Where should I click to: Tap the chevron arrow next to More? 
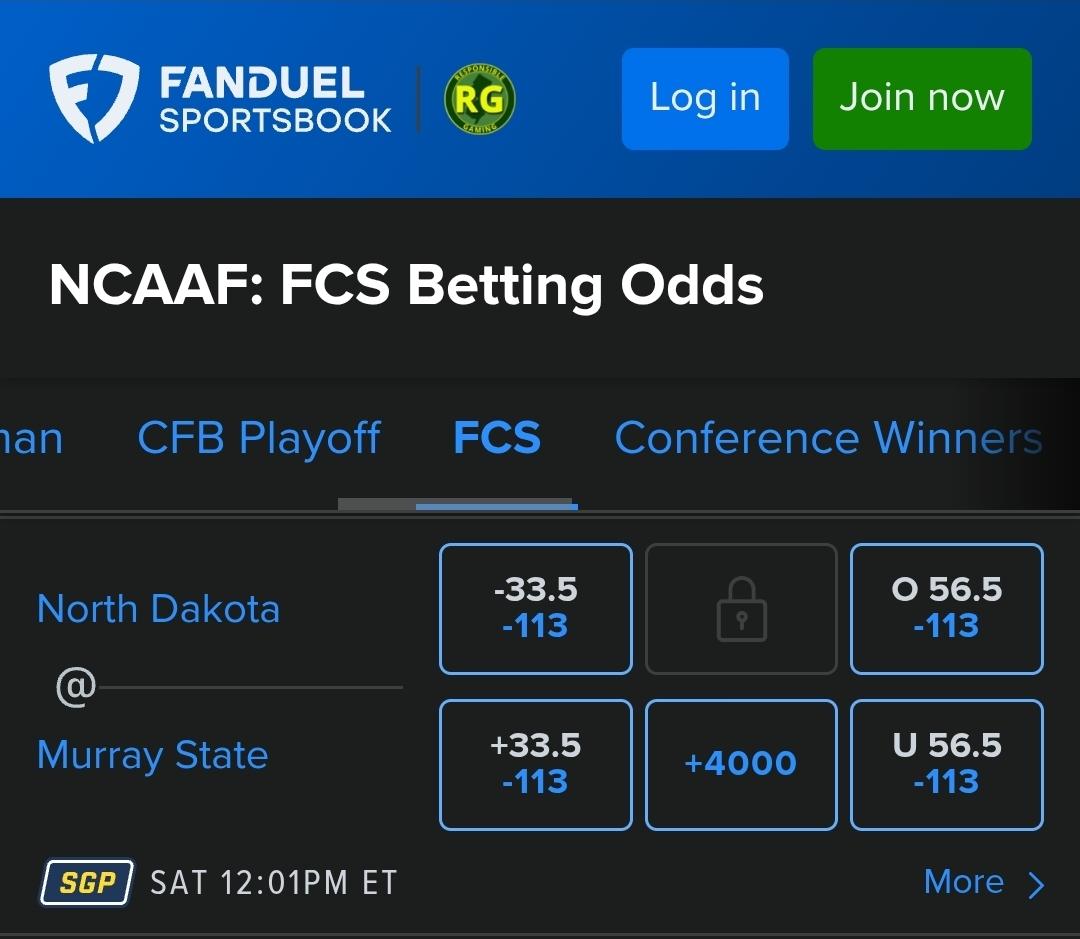coord(1036,885)
